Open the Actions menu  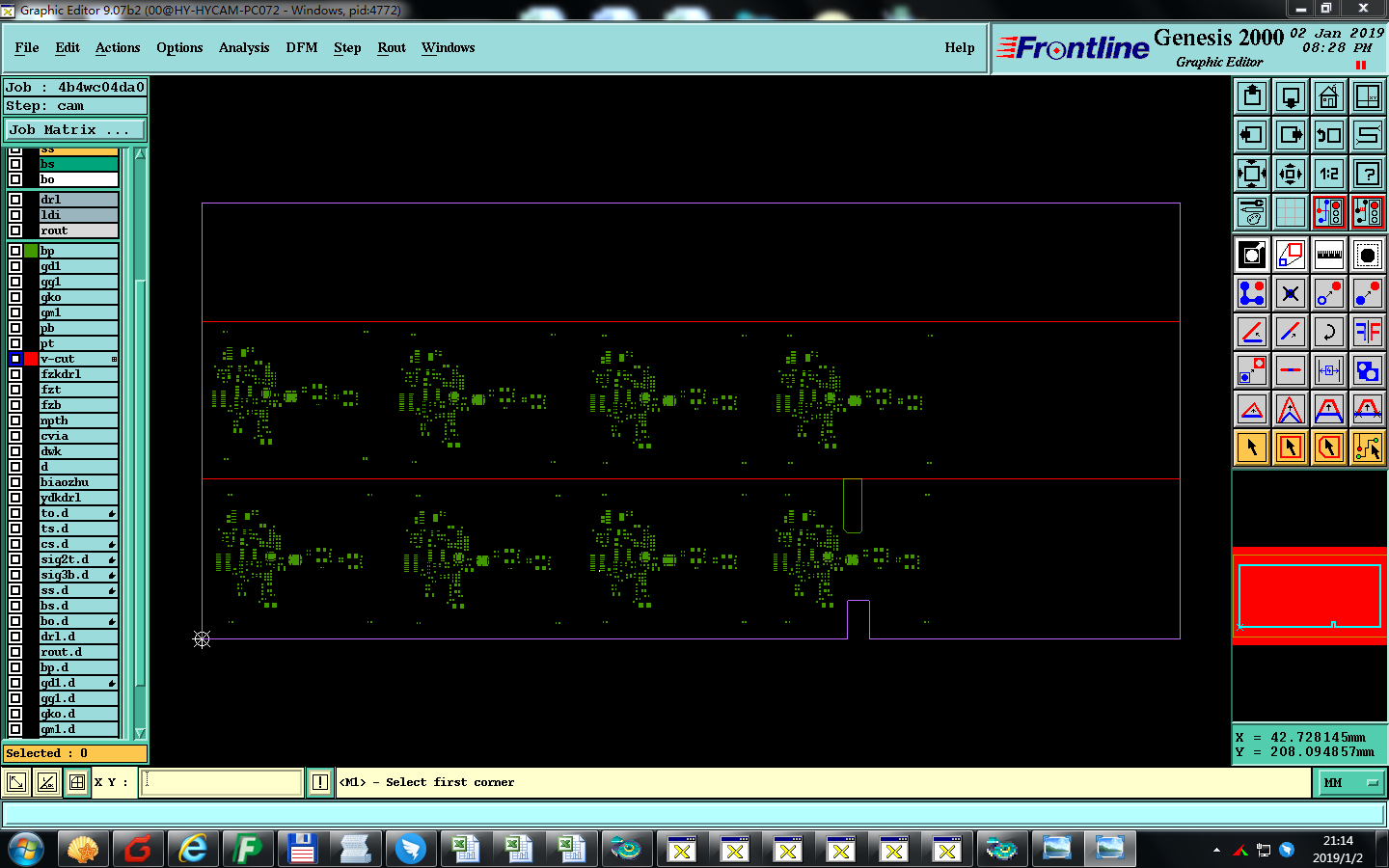pos(118,47)
